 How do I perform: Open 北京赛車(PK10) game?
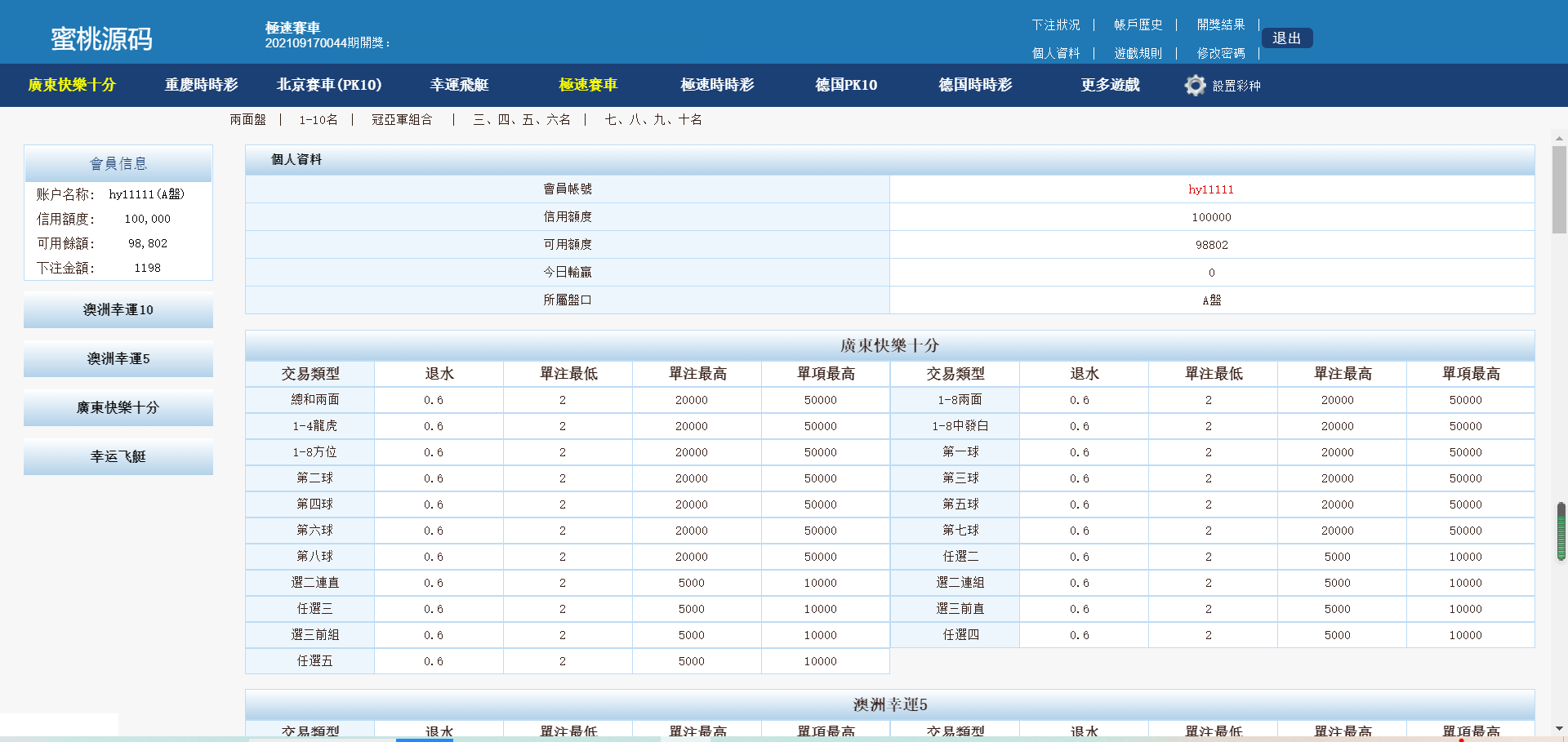point(329,85)
